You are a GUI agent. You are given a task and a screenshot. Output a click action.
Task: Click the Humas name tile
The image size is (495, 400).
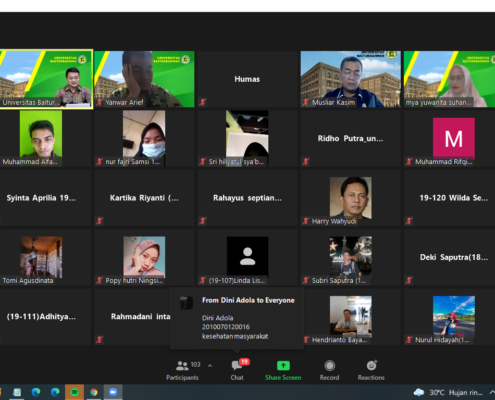(x=247, y=79)
